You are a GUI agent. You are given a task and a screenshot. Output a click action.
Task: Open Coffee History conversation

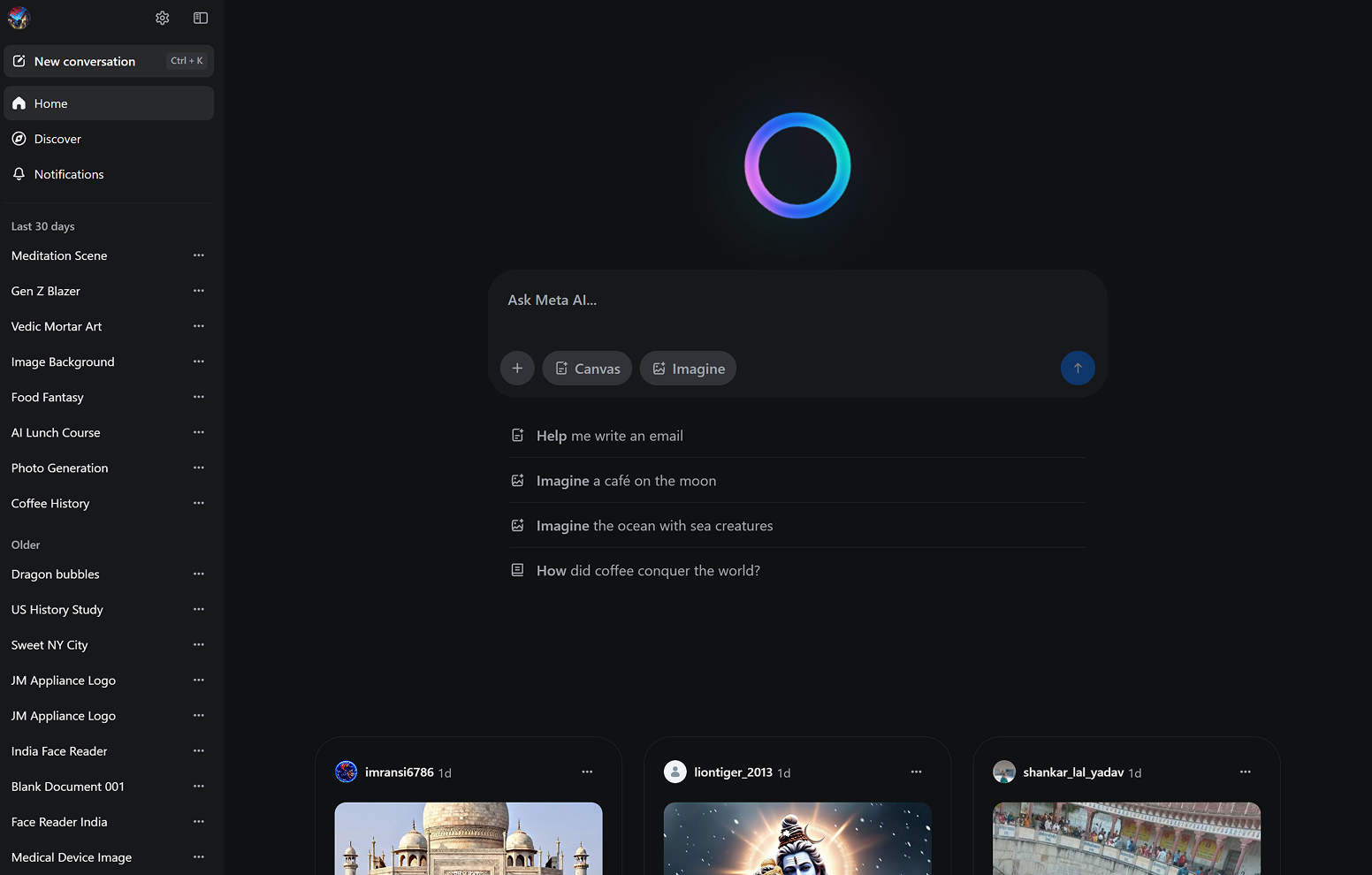[50, 503]
